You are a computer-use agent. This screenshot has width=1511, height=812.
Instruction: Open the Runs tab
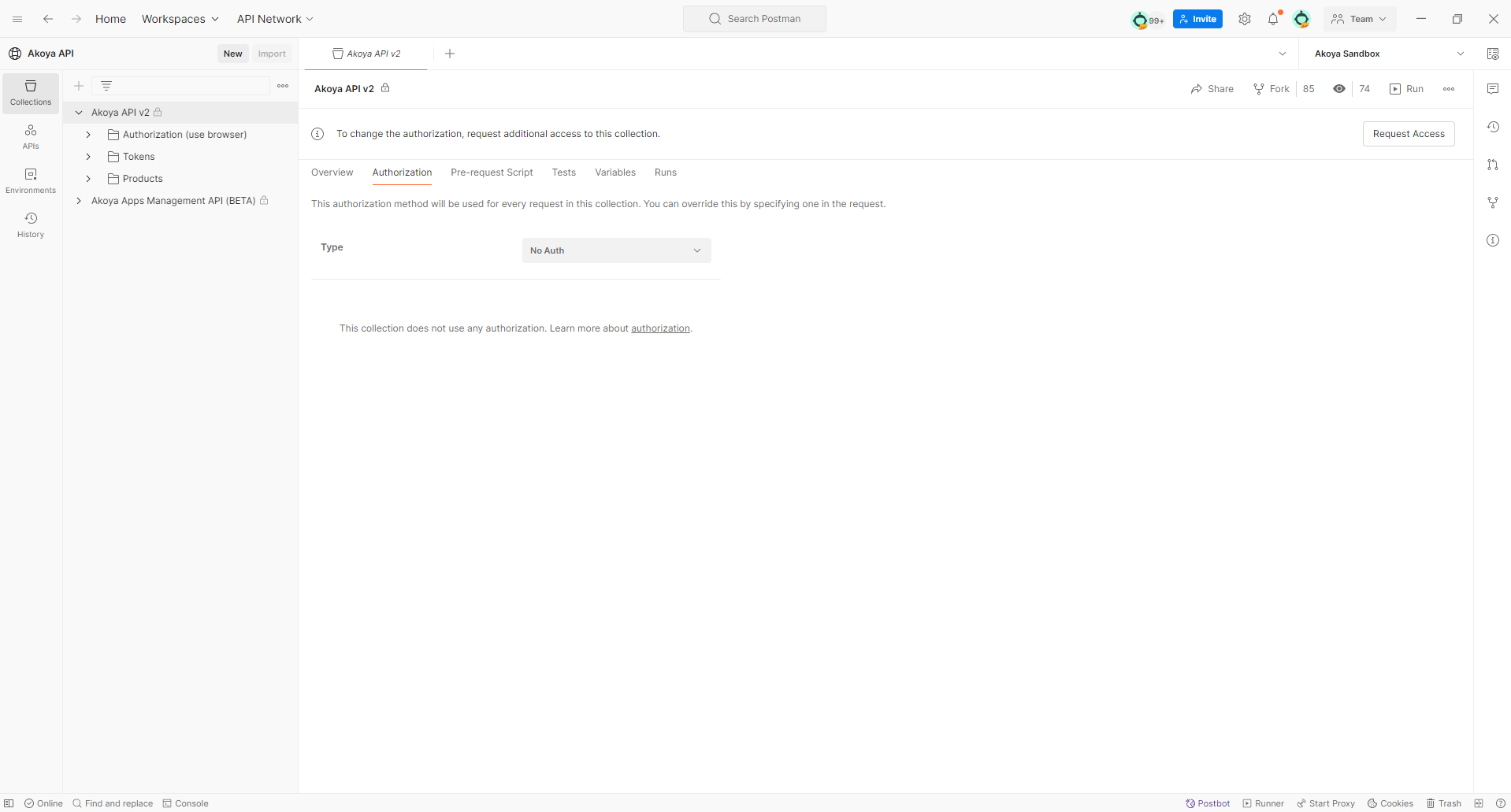(666, 172)
